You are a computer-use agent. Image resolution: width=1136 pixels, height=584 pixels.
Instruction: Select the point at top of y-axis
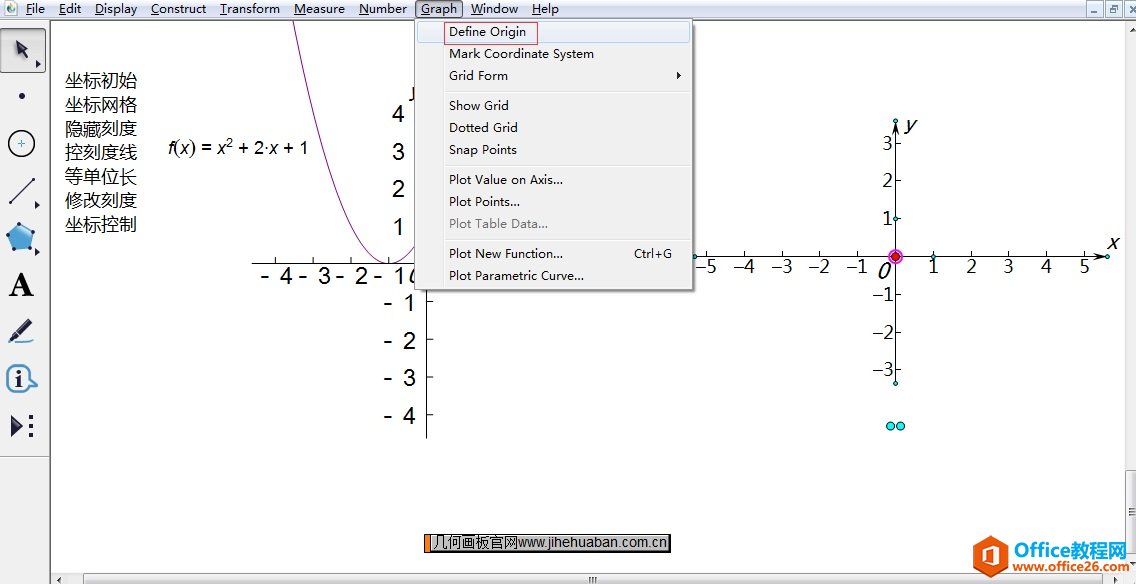[x=896, y=121]
